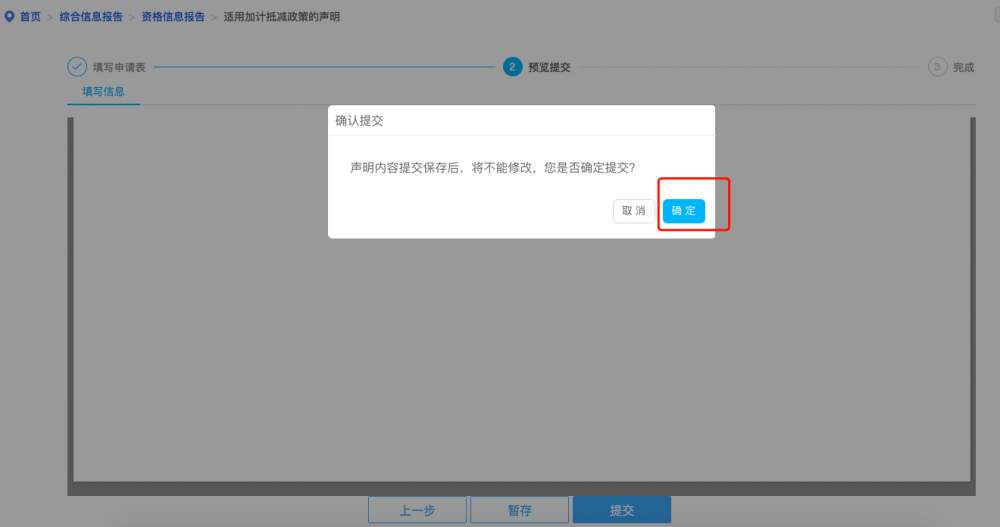The width and height of the screenshot is (1000, 527).
Task: Select the 预览提交 step label
Action: coord(549,68)
